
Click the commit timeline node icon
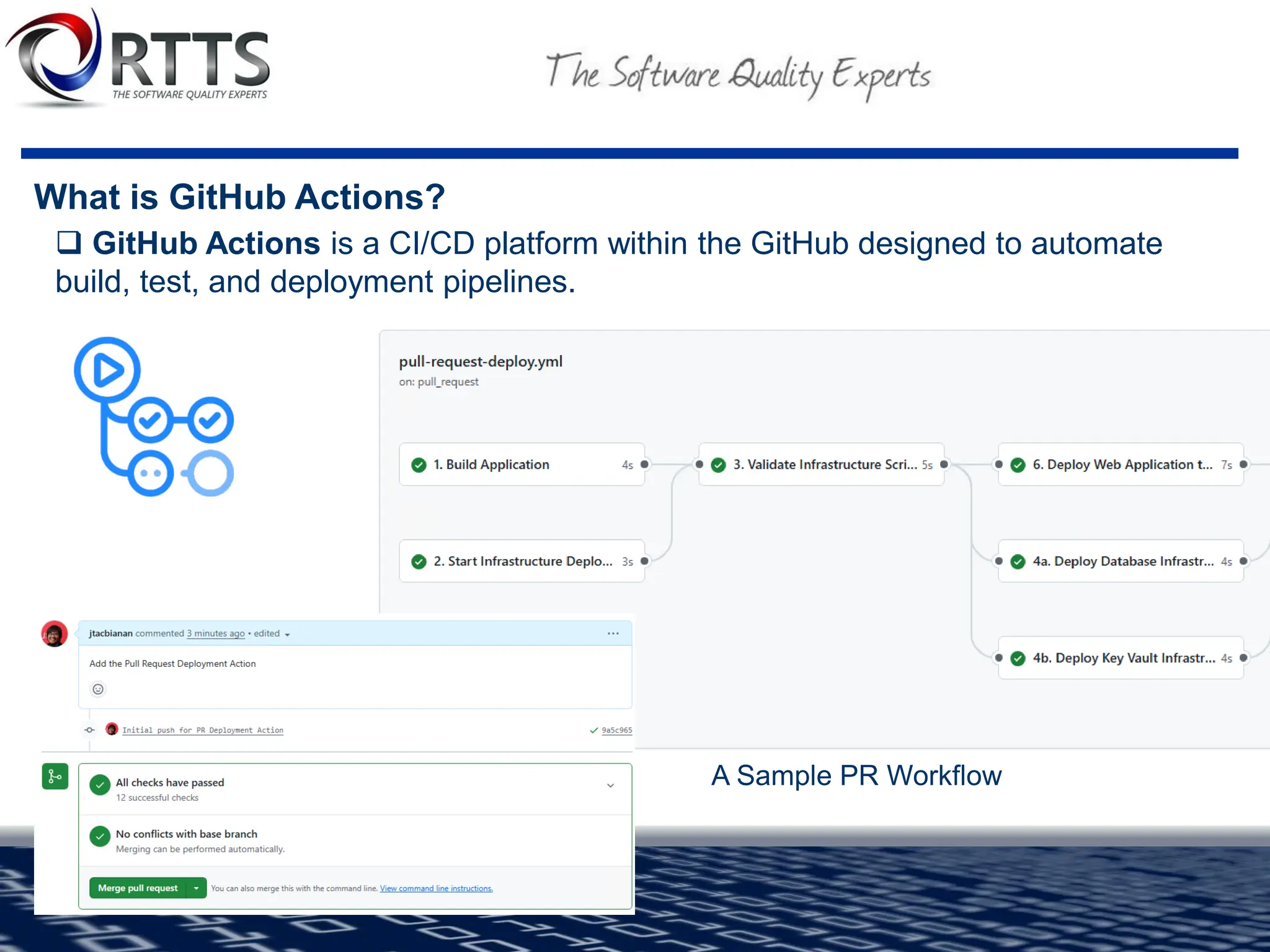pyautogui.click(x=90, y=730)
